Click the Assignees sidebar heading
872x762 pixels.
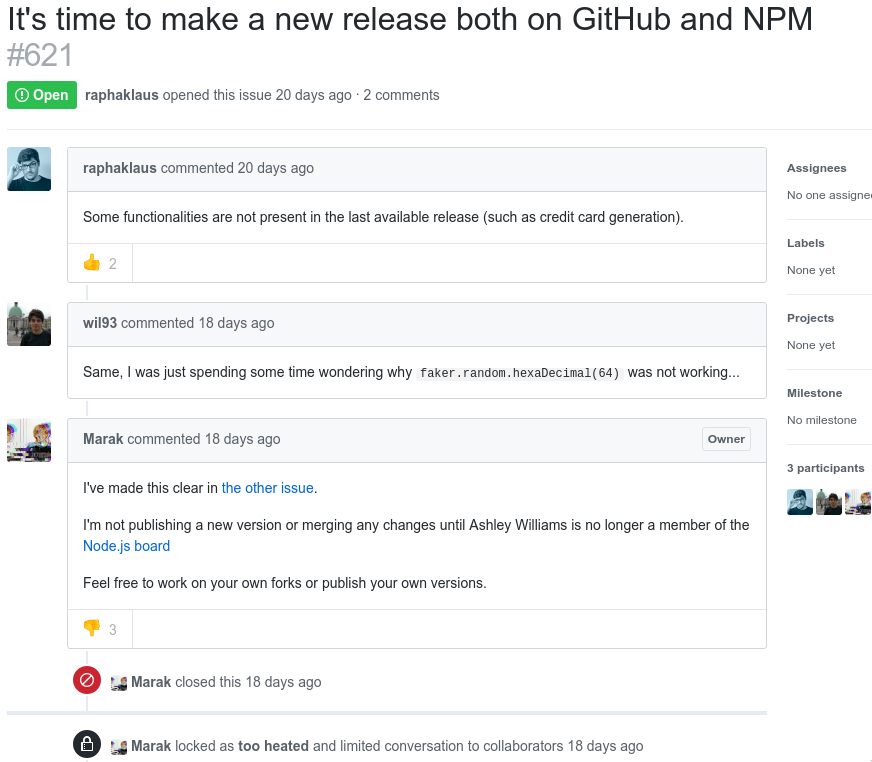816,168
